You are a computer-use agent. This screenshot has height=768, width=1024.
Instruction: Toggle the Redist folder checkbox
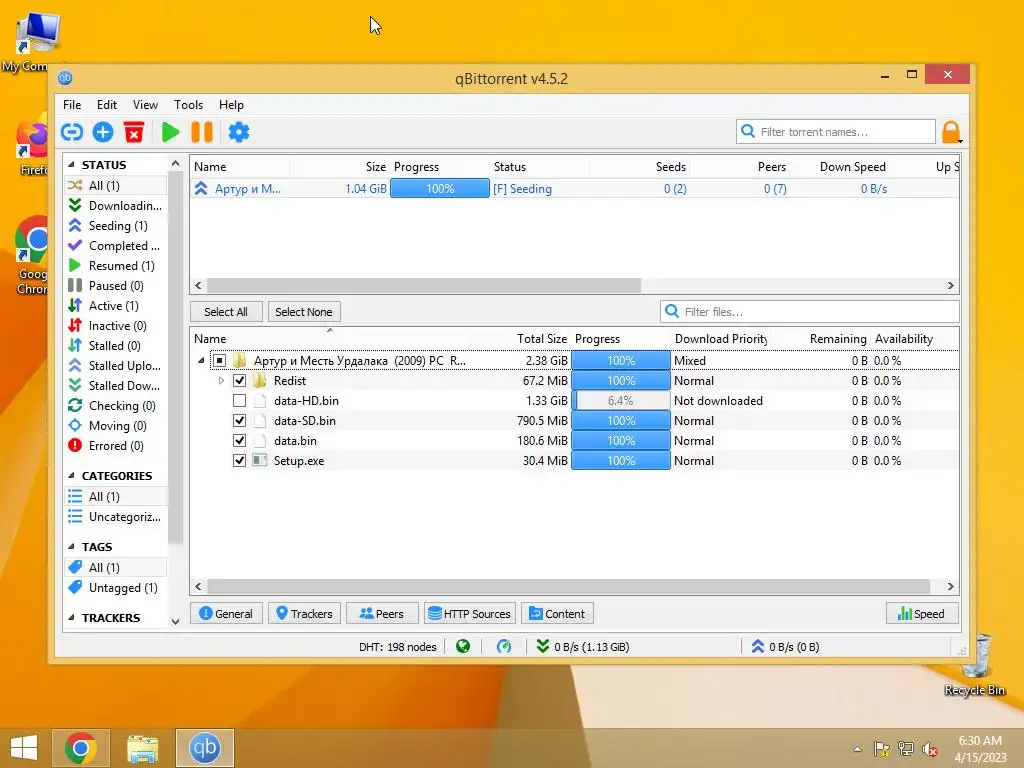click(240, 381)
